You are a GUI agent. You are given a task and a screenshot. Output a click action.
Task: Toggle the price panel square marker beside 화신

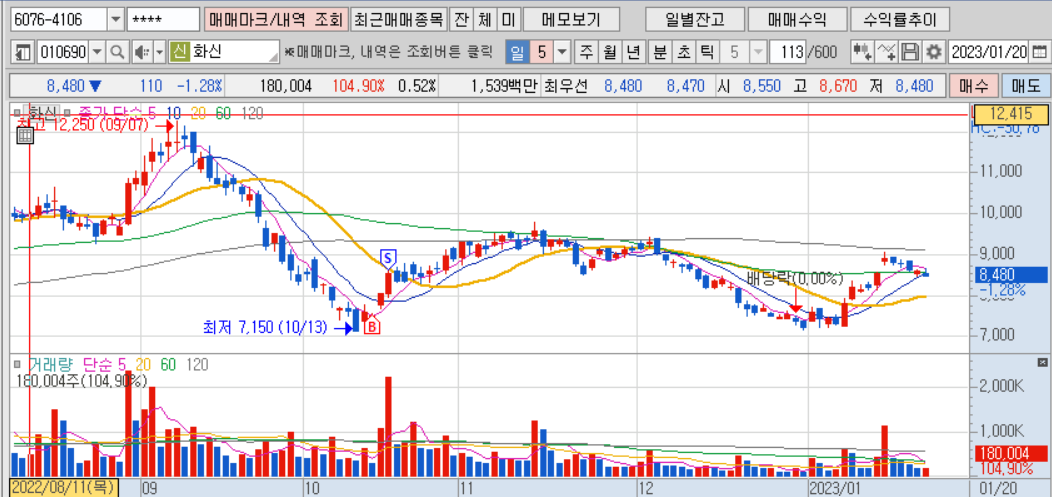16,111
